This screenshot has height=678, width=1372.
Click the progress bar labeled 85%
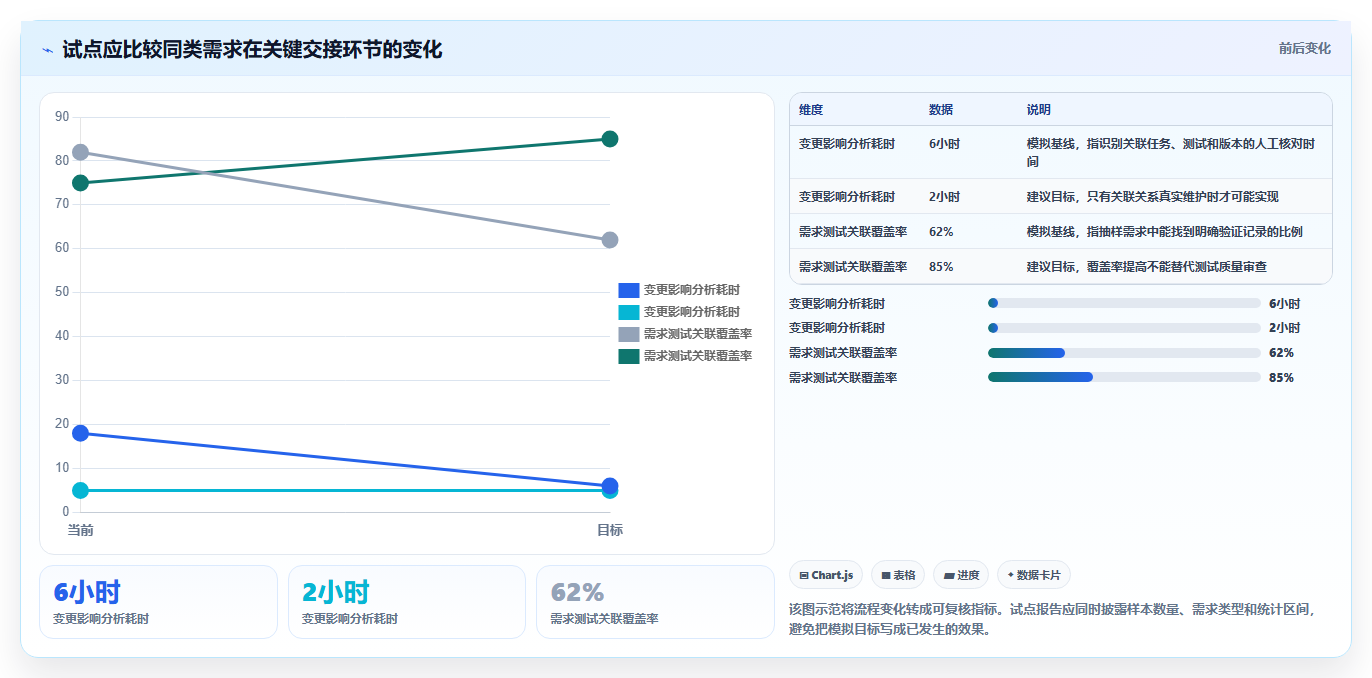click(x=1124, y=377)
